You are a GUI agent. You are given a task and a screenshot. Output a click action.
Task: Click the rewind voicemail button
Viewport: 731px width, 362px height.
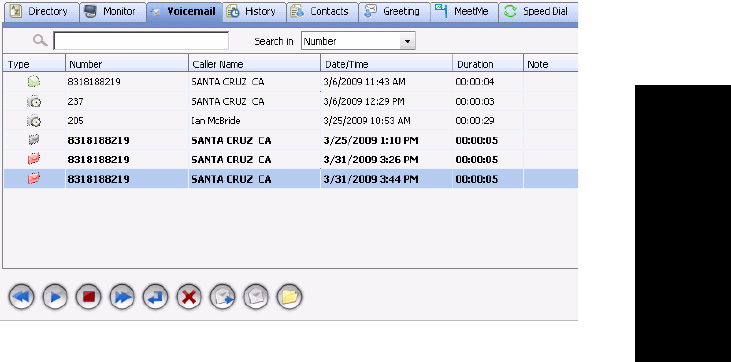point(21,297)
